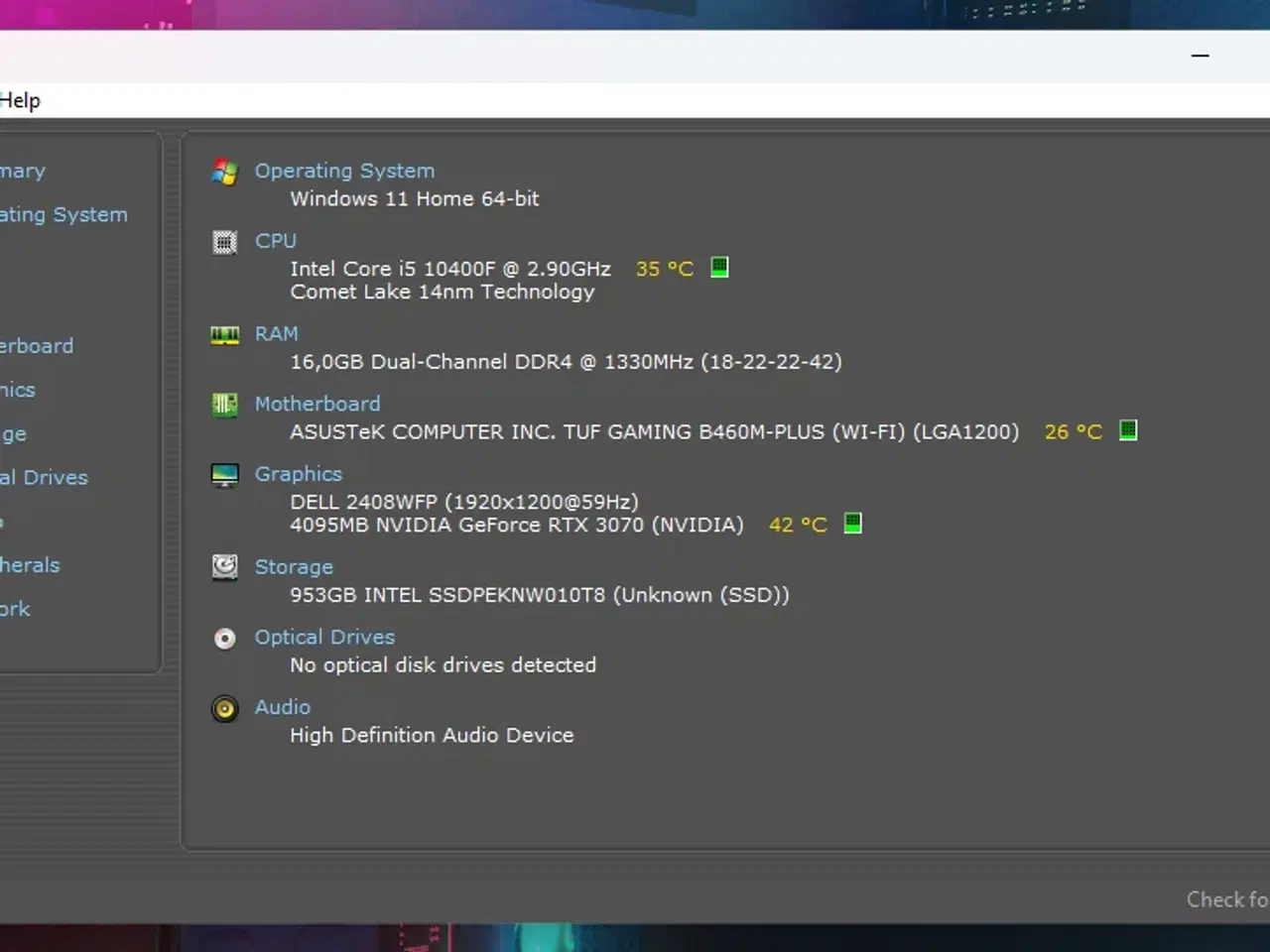Image resolution: width=1270 pixels, height=952 pixels.
Task: Click the Optical Drives disc icon
Action: [224, 638]
